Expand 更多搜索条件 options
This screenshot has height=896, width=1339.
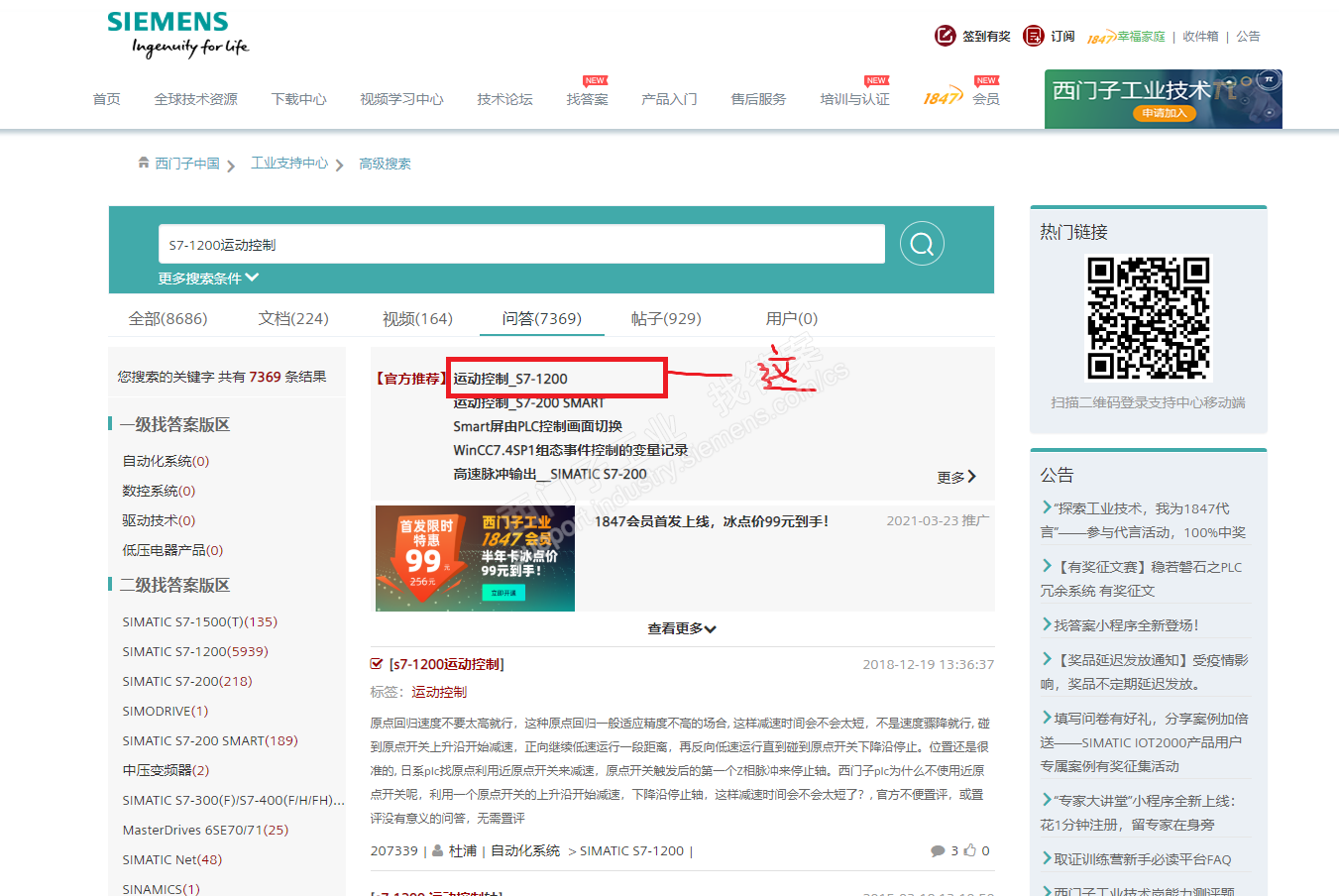(208, 279)
